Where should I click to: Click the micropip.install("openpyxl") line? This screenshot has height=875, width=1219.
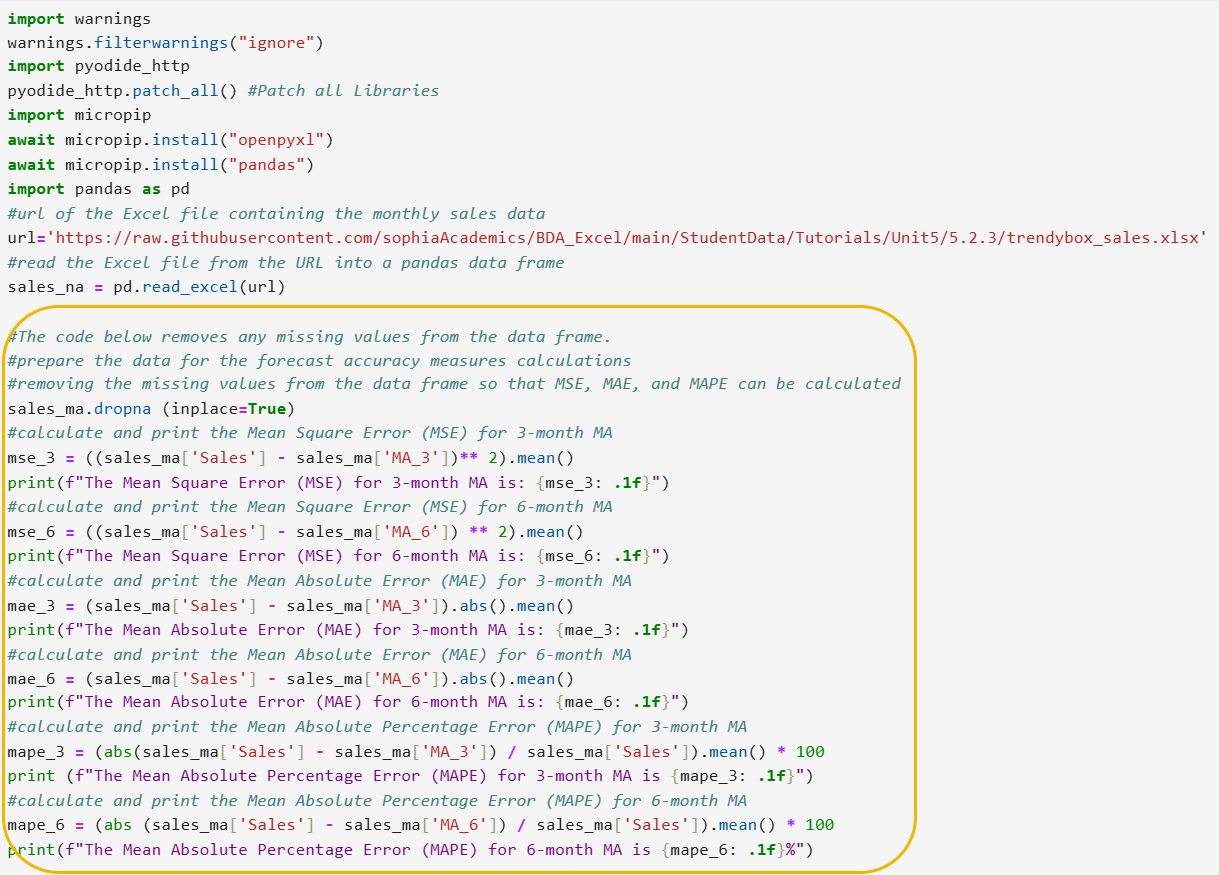click(170, 139)
